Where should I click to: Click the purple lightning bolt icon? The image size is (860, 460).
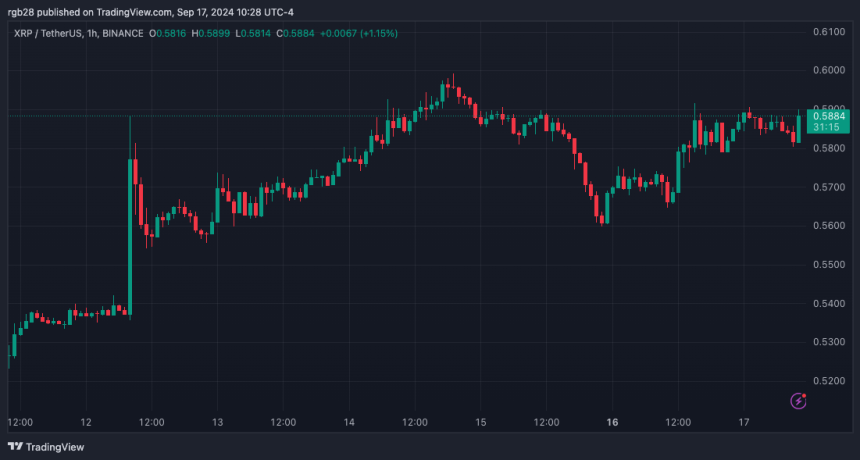click(799, 401)
